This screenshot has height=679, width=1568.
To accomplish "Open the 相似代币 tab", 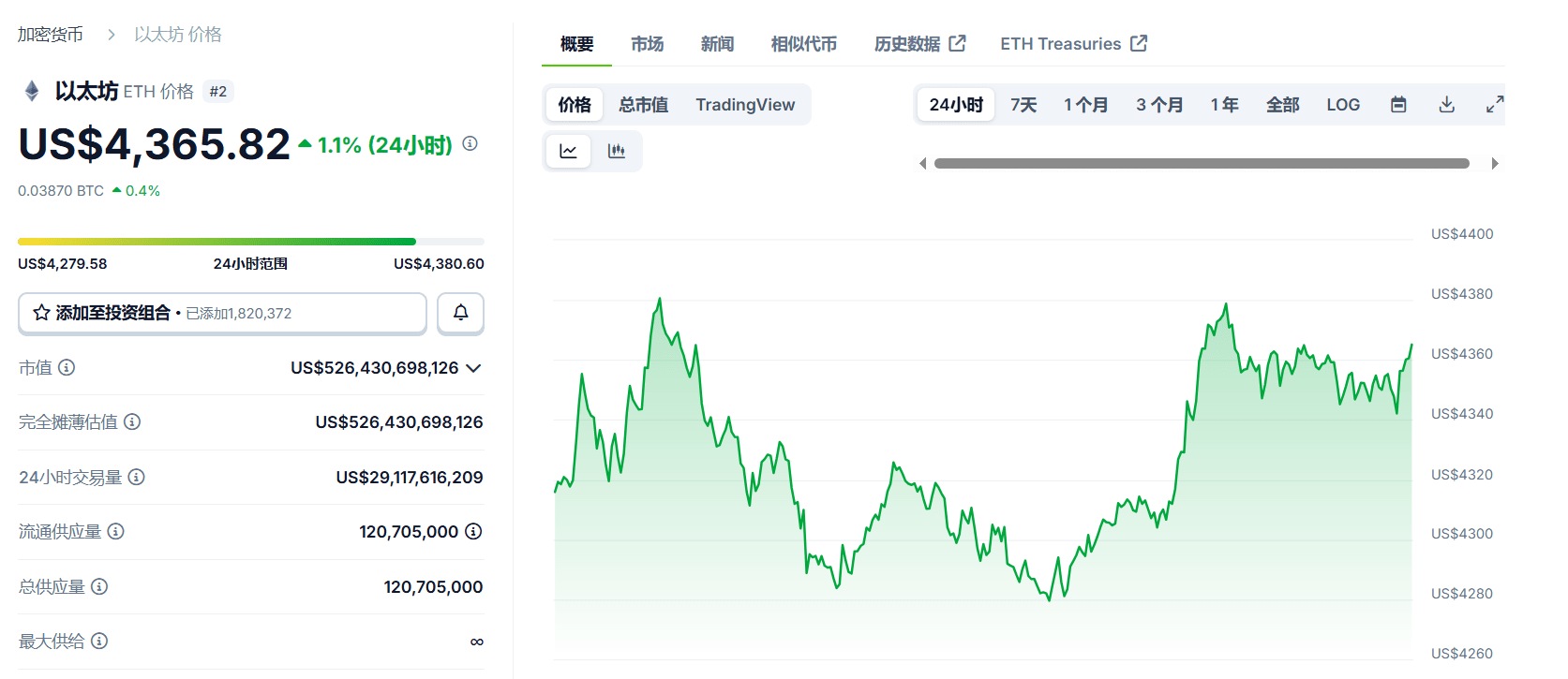I will click(x=804, y=44).
